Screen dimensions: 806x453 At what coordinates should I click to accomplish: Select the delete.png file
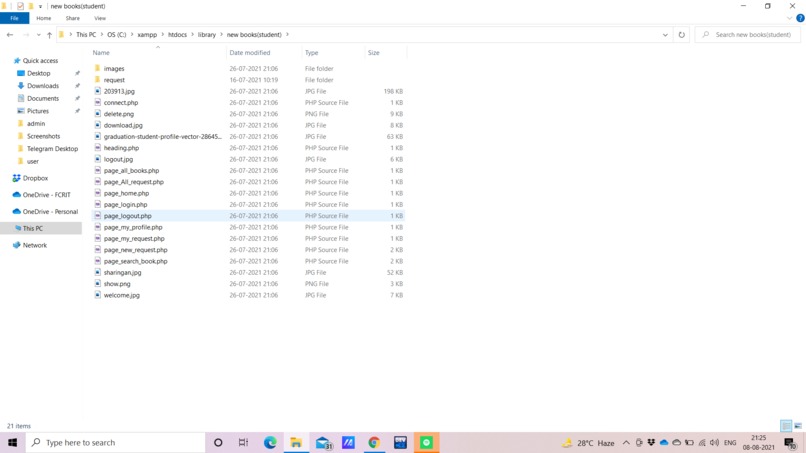[119, 114]
